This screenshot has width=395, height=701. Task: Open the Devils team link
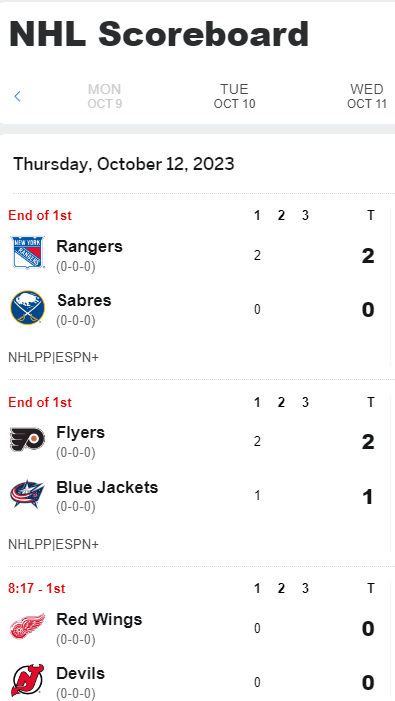pos(80,673)
